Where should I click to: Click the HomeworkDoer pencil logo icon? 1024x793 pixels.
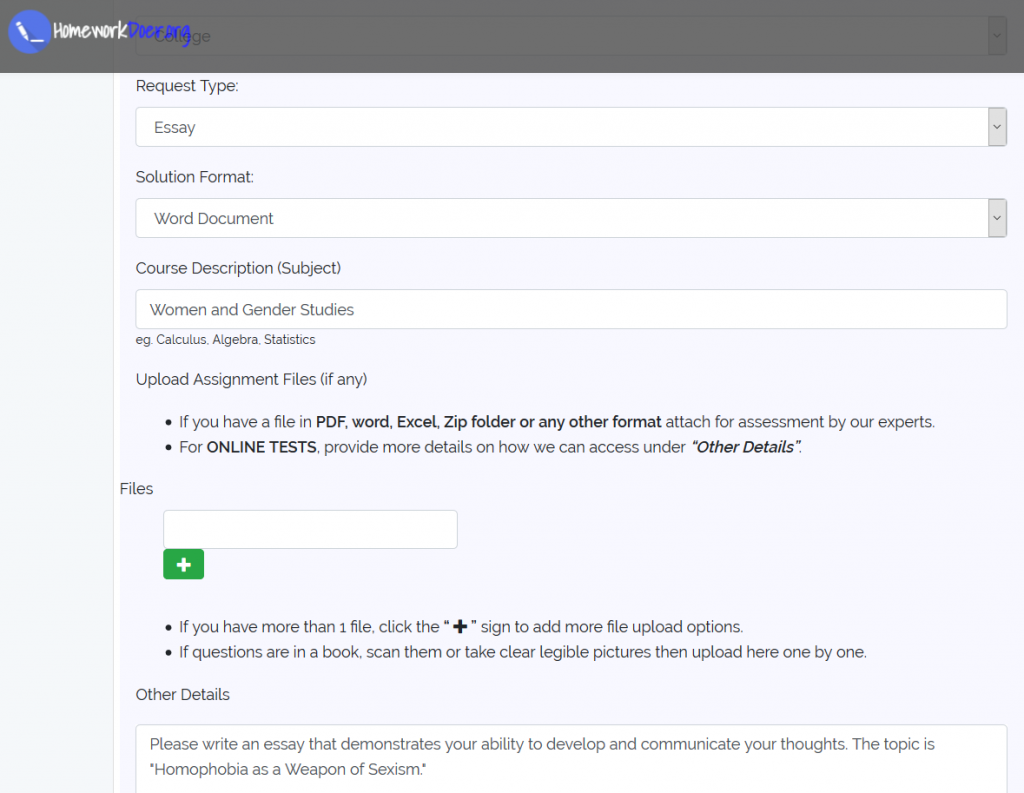29,31
